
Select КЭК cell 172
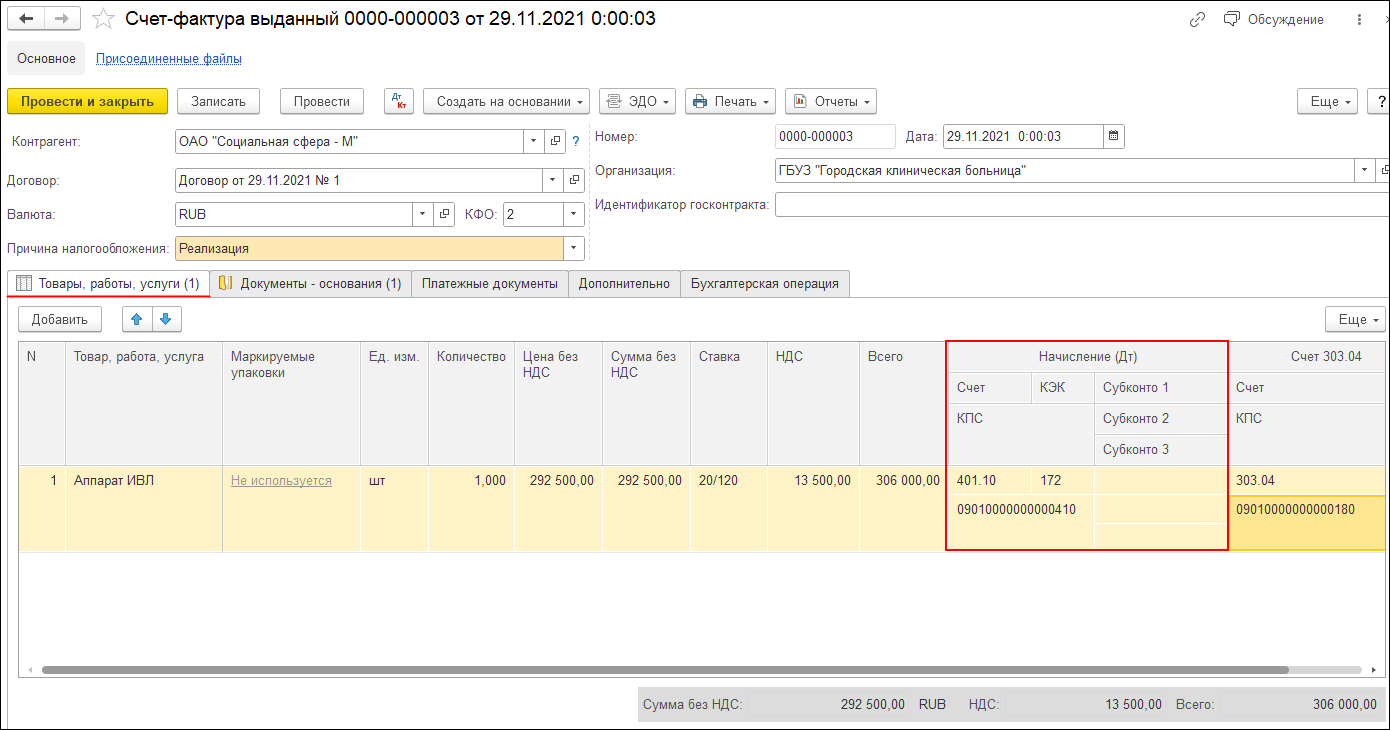click(1063, 481)
